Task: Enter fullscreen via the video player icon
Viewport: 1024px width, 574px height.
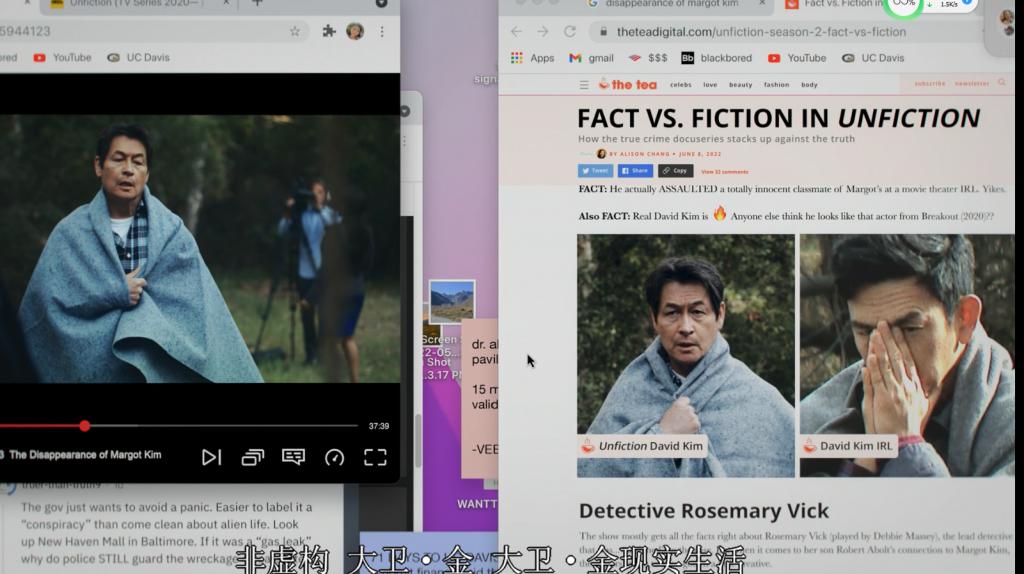Action: click(x=376, y=457)
